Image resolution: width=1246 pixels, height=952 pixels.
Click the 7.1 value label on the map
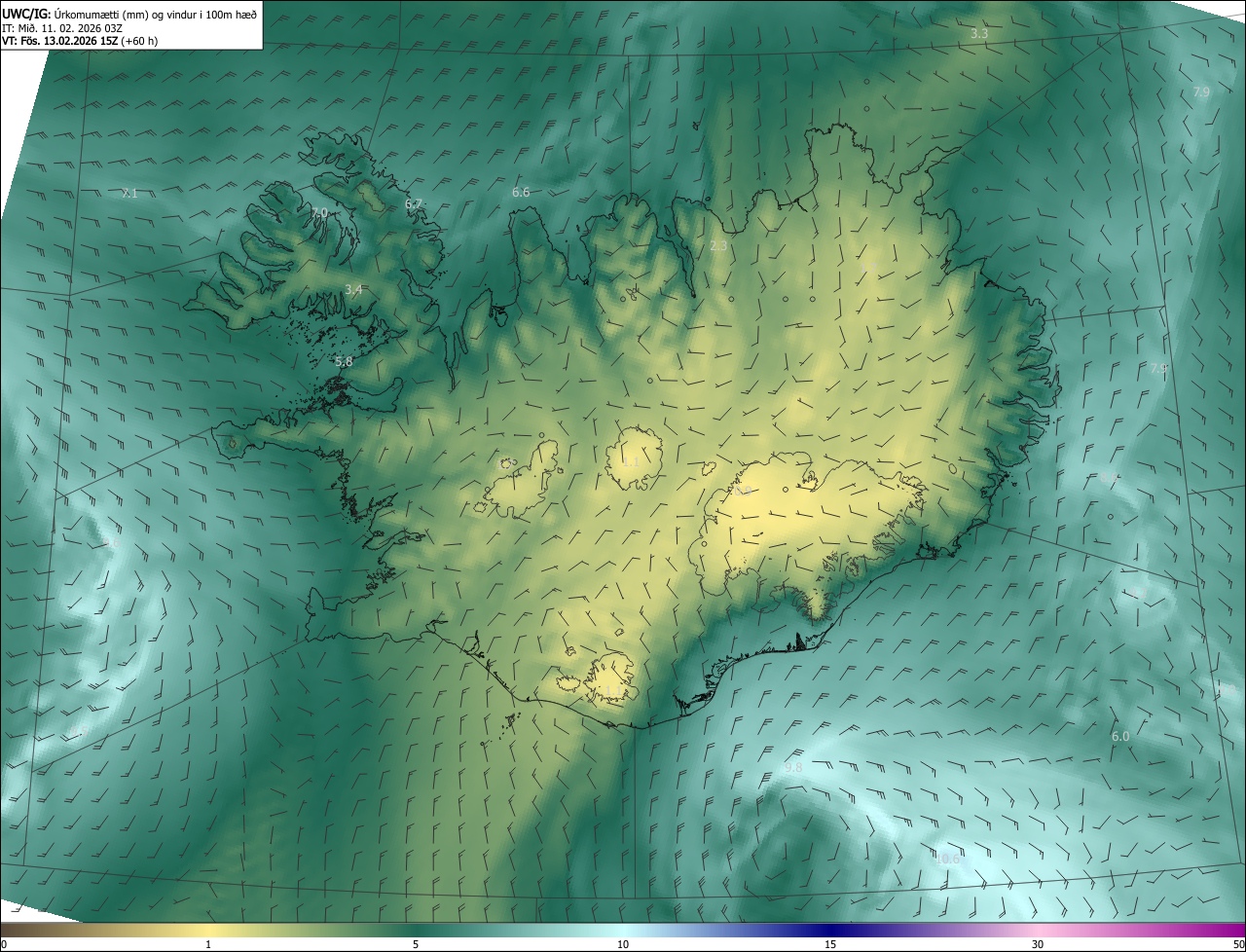[129, 194]
